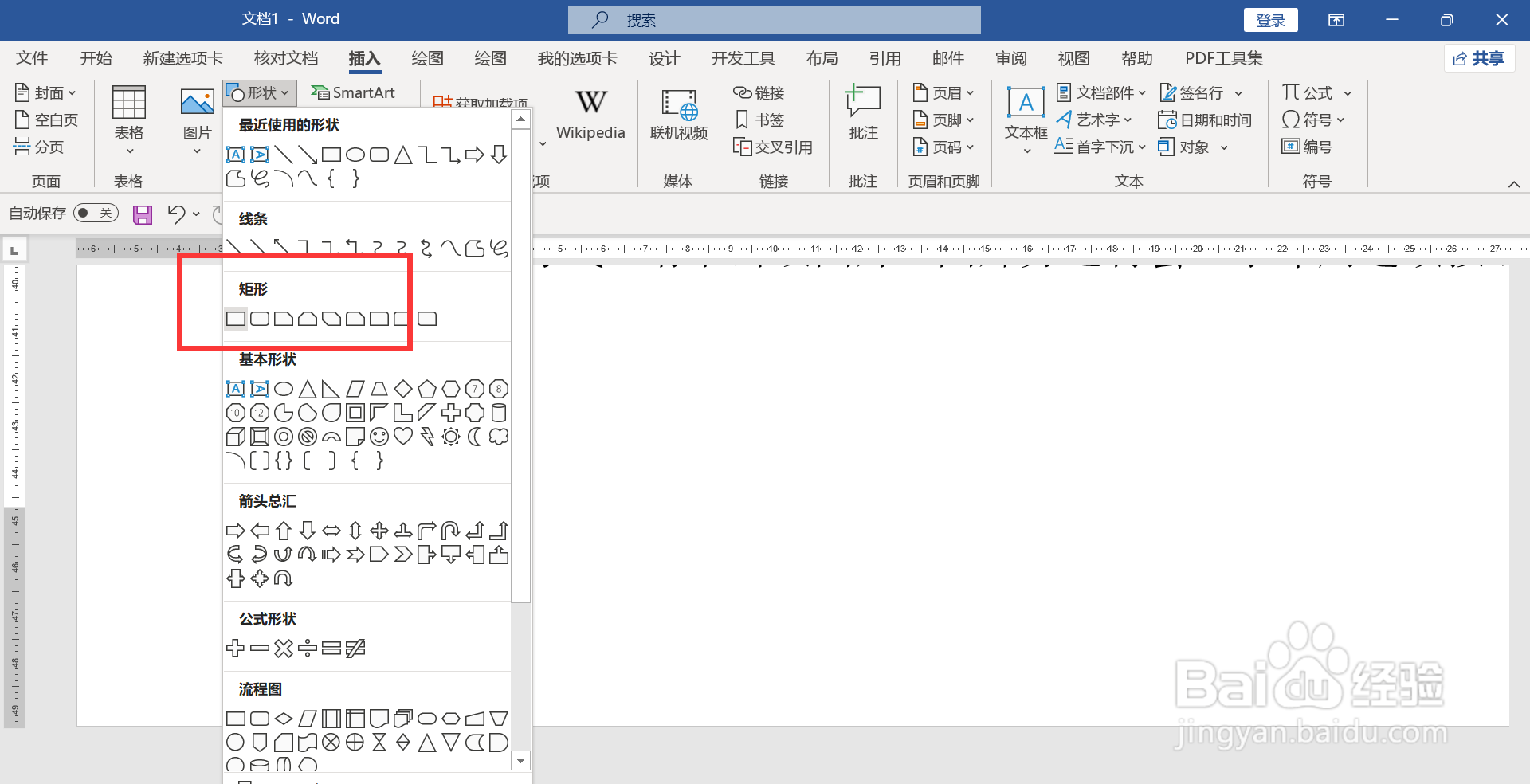Insert 日期和时间
Image resolution: width=1530 pixels, height=784 pixels.
point(1205,120)
